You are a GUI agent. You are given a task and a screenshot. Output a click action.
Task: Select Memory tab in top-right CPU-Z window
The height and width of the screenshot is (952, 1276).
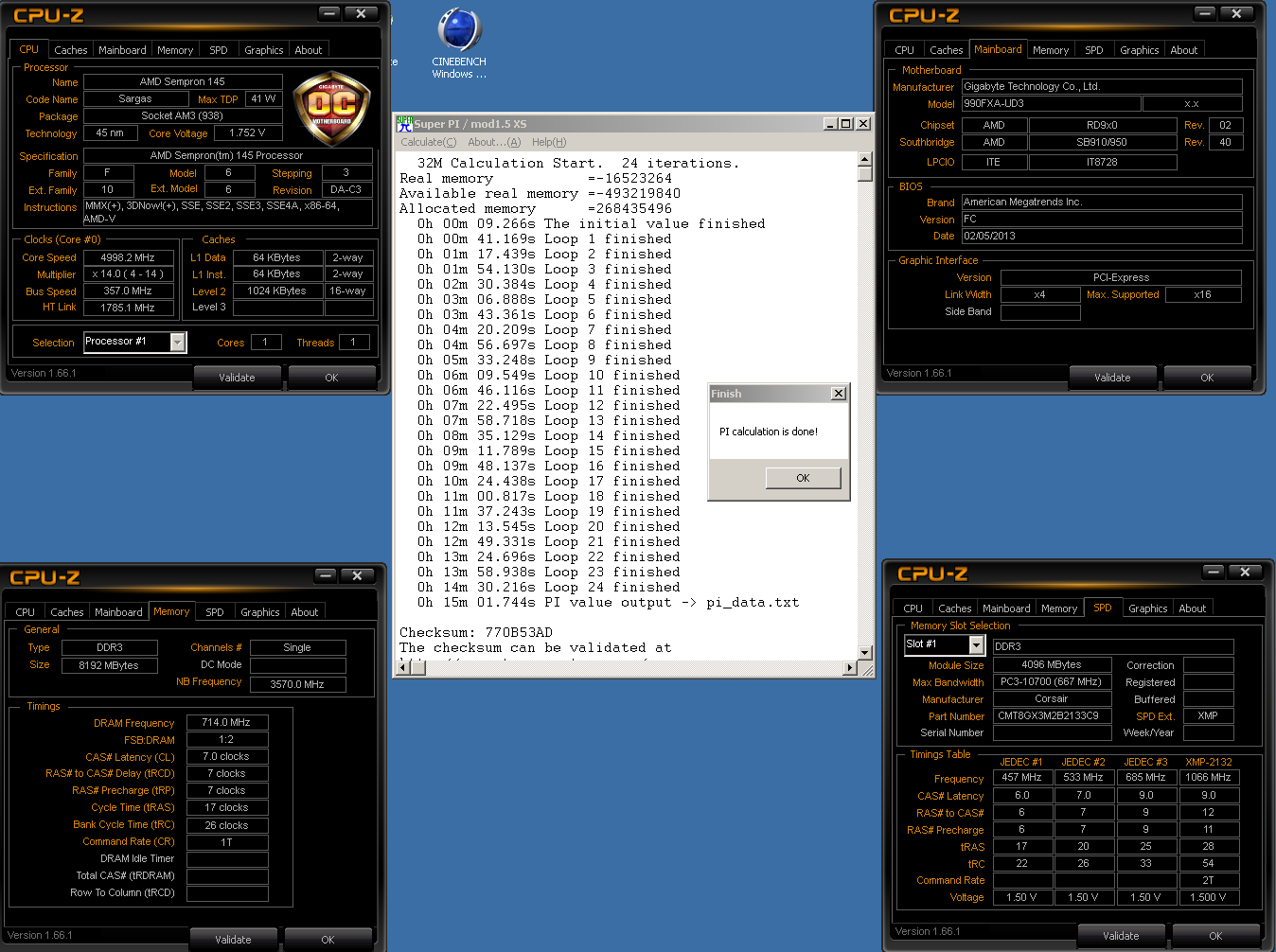point(1051,50)
